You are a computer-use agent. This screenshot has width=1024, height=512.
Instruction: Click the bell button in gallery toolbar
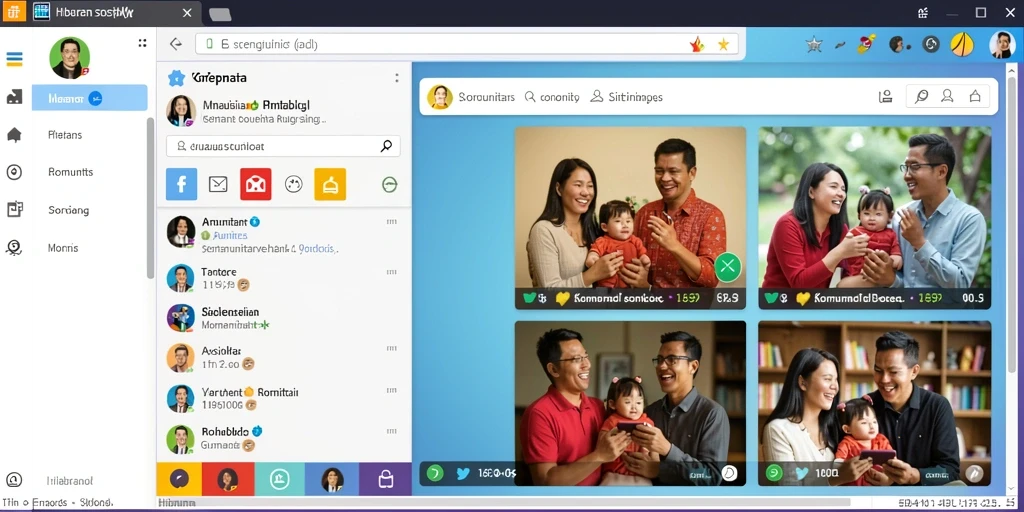click(975, 97)
